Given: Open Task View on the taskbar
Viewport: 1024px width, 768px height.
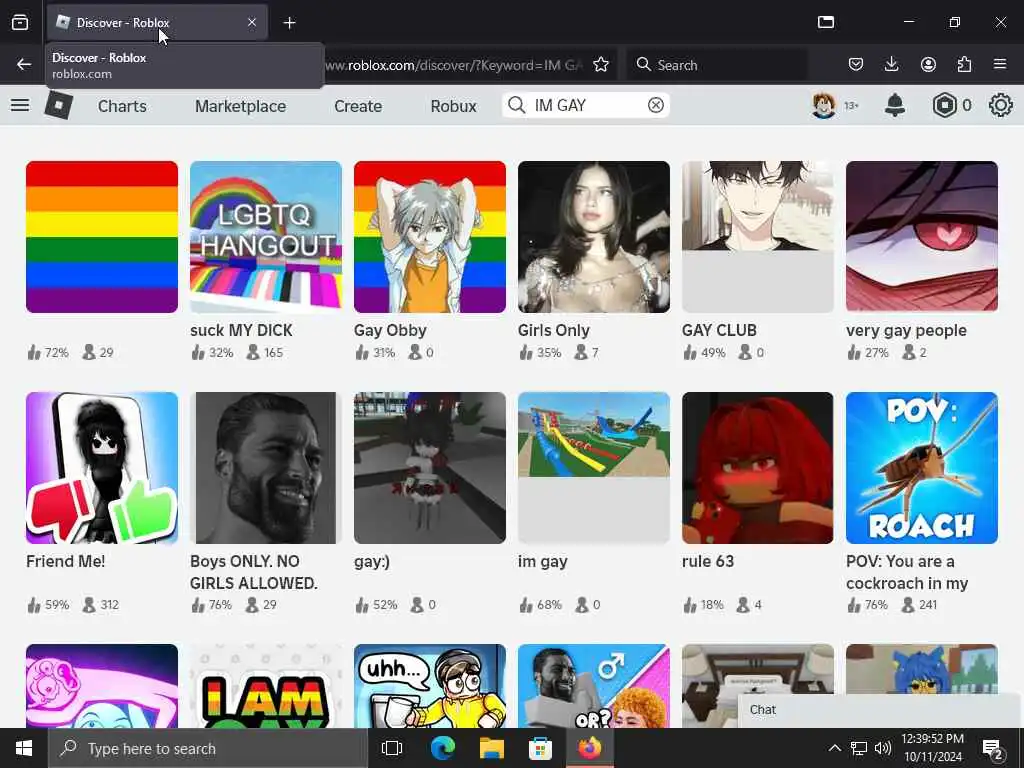Looking at the screenshot, I should 392,748.
